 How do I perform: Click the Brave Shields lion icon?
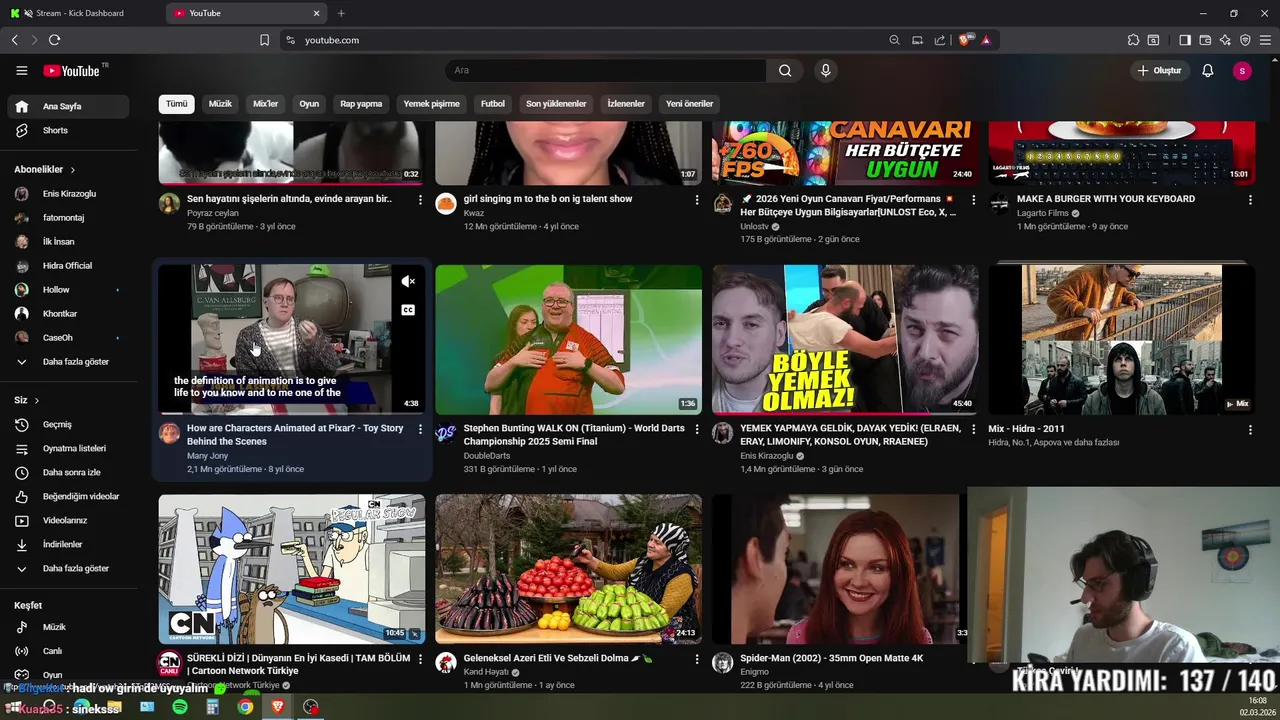coord(965,40)
